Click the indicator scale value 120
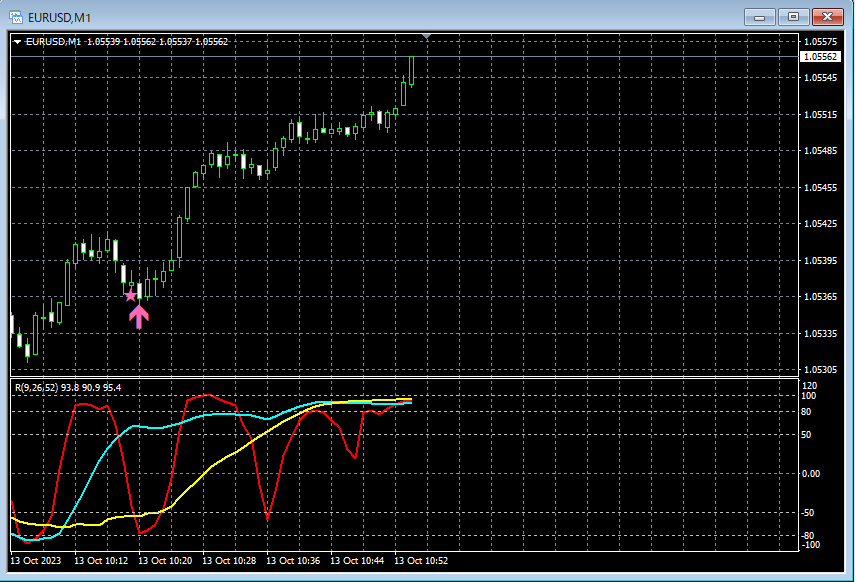The width and height of the screenshot is (856, 582). point(810,386)
